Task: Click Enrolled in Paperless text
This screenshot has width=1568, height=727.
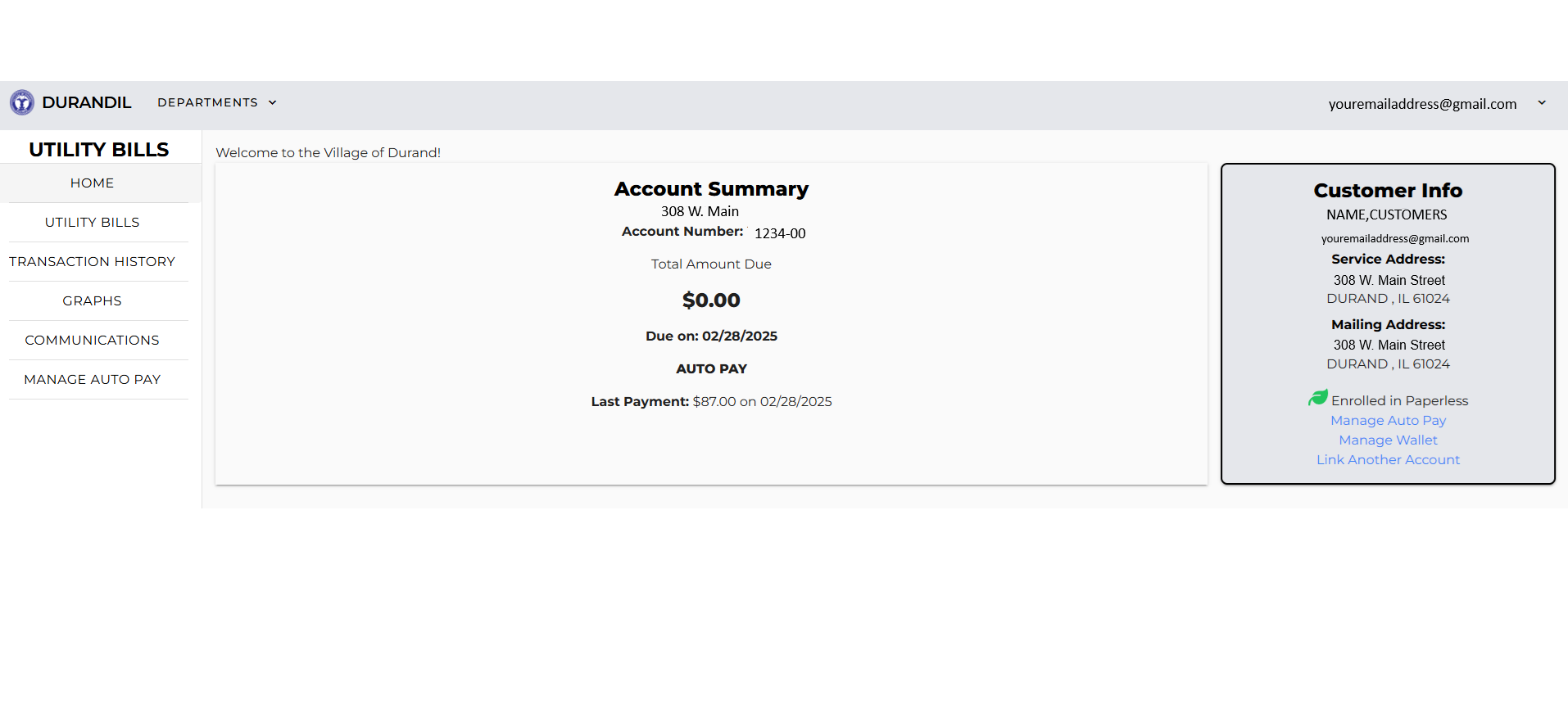Action: point(1399,400)
